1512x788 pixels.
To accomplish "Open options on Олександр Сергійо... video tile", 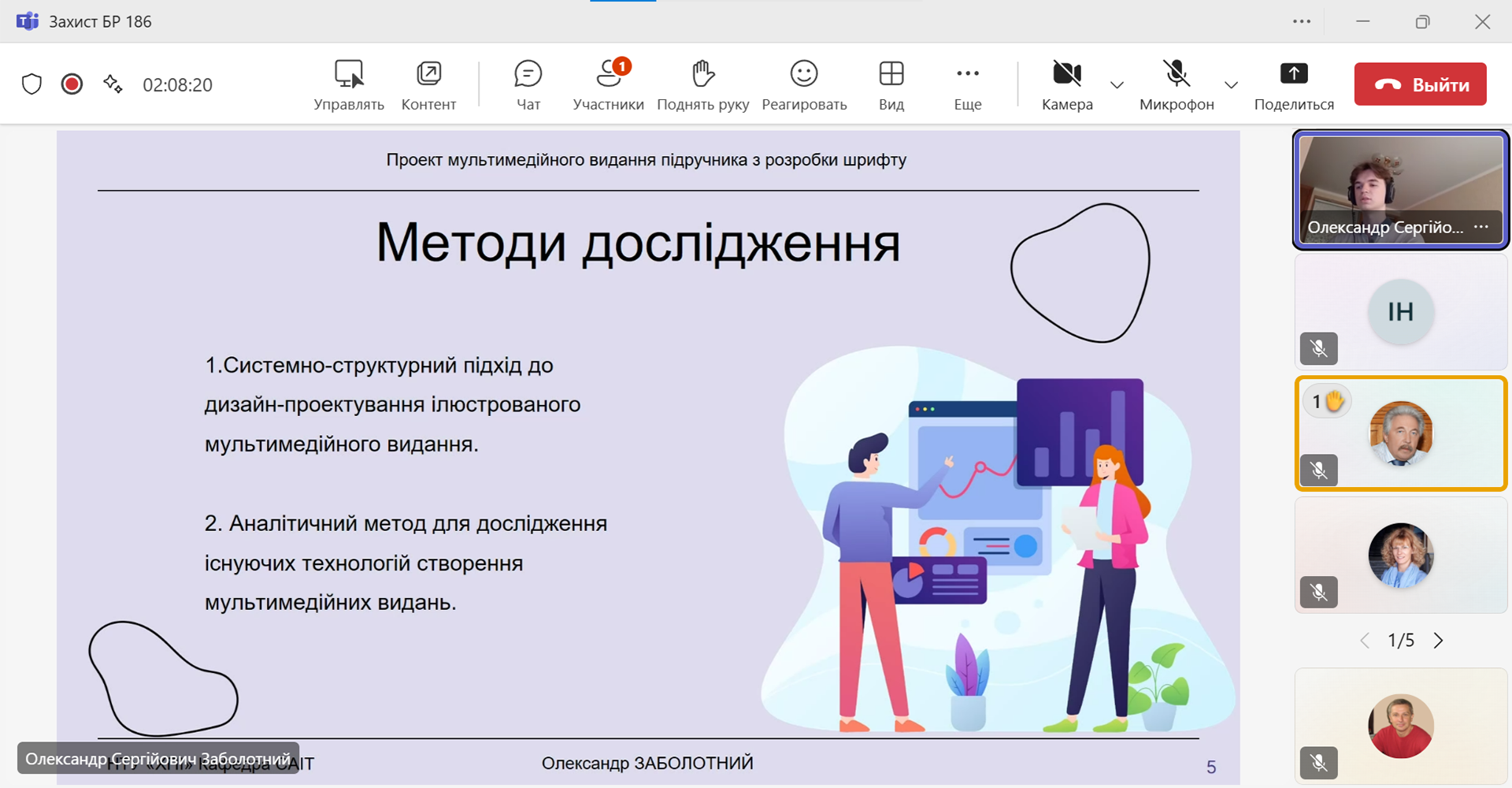I will tap(1481, 227).
